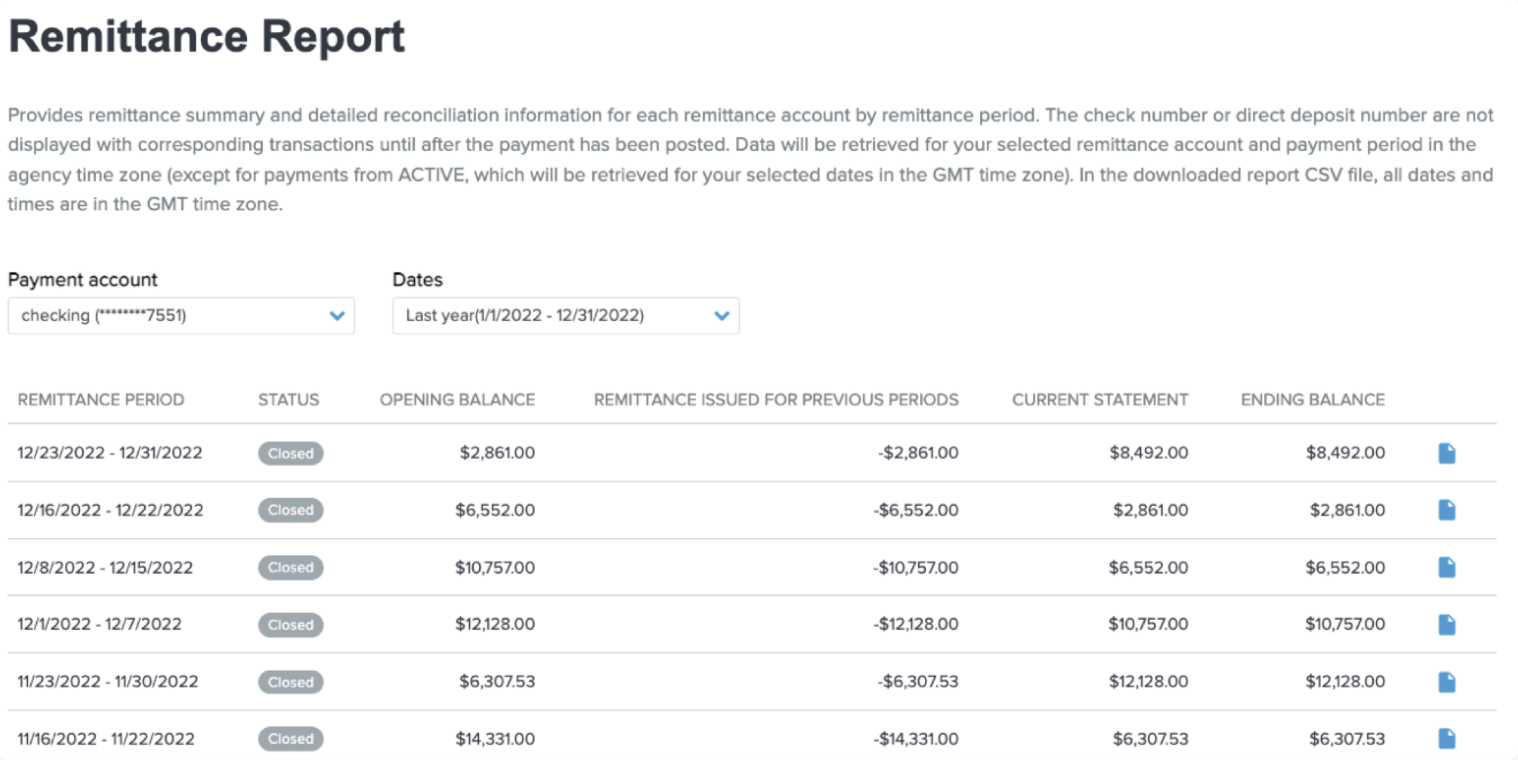
Task: Open document icon for 11/23/2022 - 11/30/2022 period
Action: tap(1446, 682)
